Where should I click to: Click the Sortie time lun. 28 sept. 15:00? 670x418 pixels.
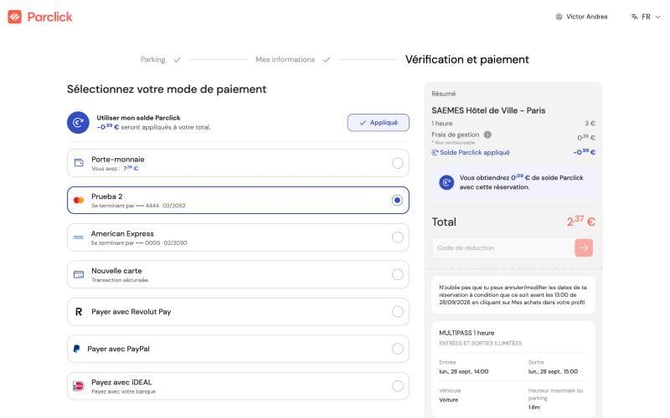coord(553,371)
